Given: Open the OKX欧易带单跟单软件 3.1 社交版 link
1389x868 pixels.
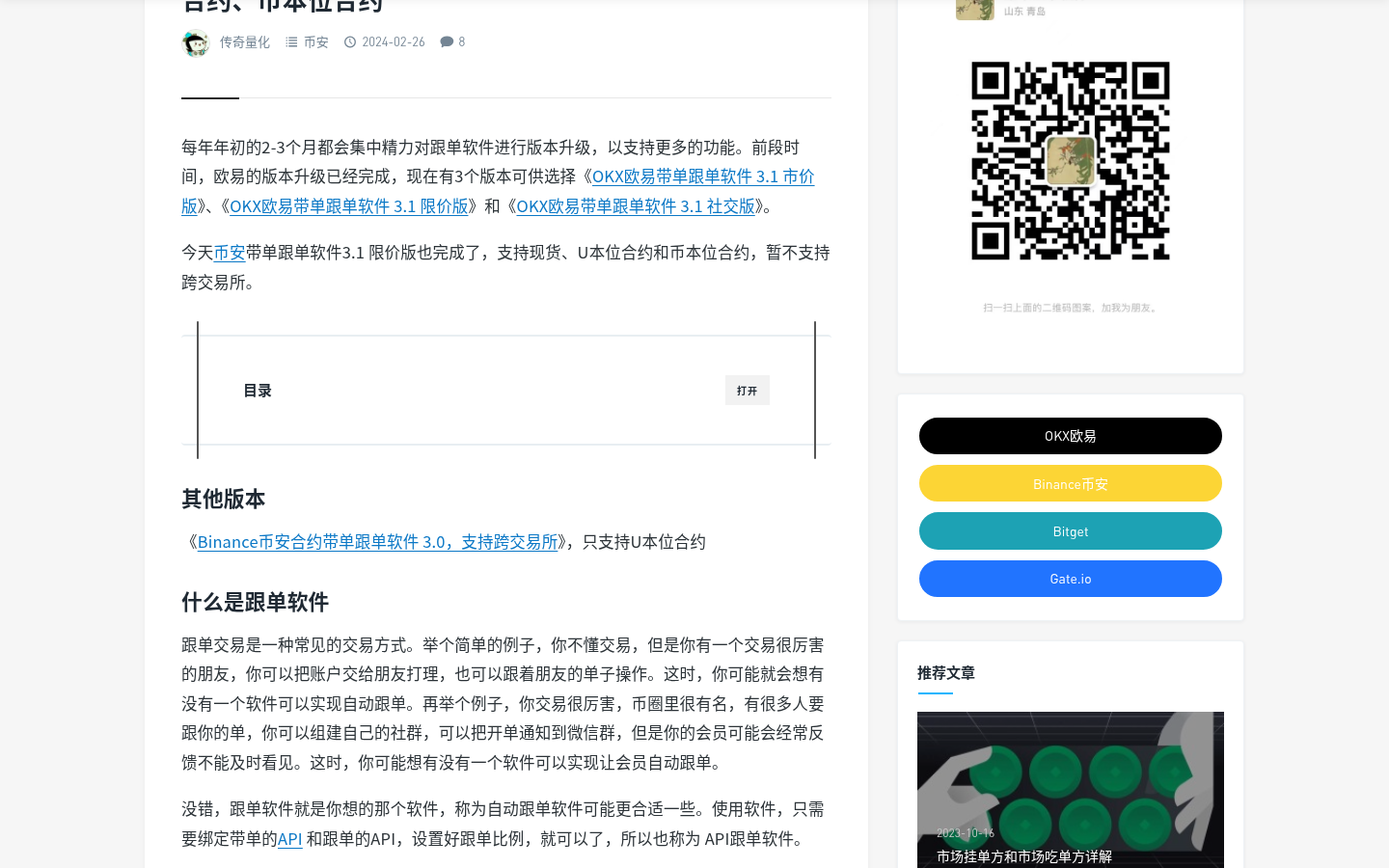Looking at the screenshot, I should (x=636, y=206).
